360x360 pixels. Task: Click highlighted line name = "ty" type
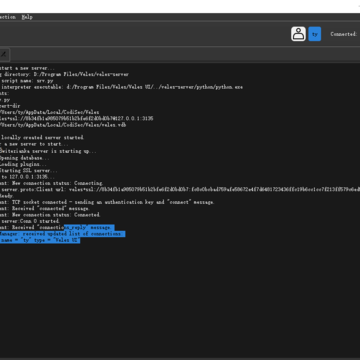[40, 240]
